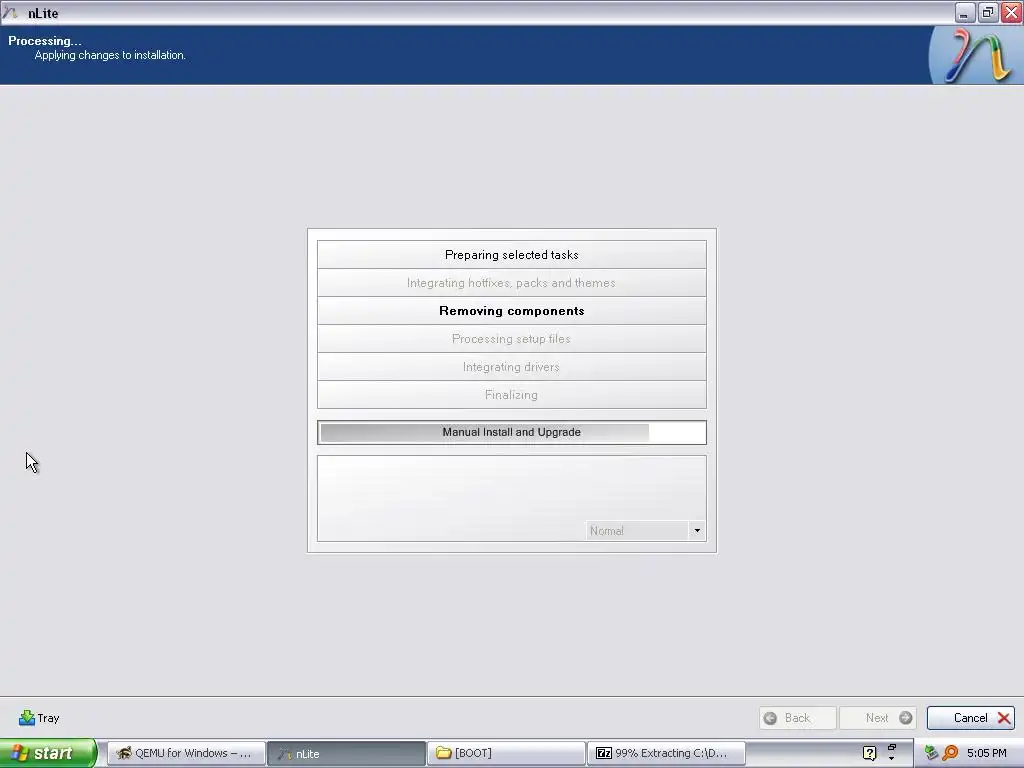Click the 5:05 PM taskbar clock
Screen dimensions: 1024x768
point(987,753)
